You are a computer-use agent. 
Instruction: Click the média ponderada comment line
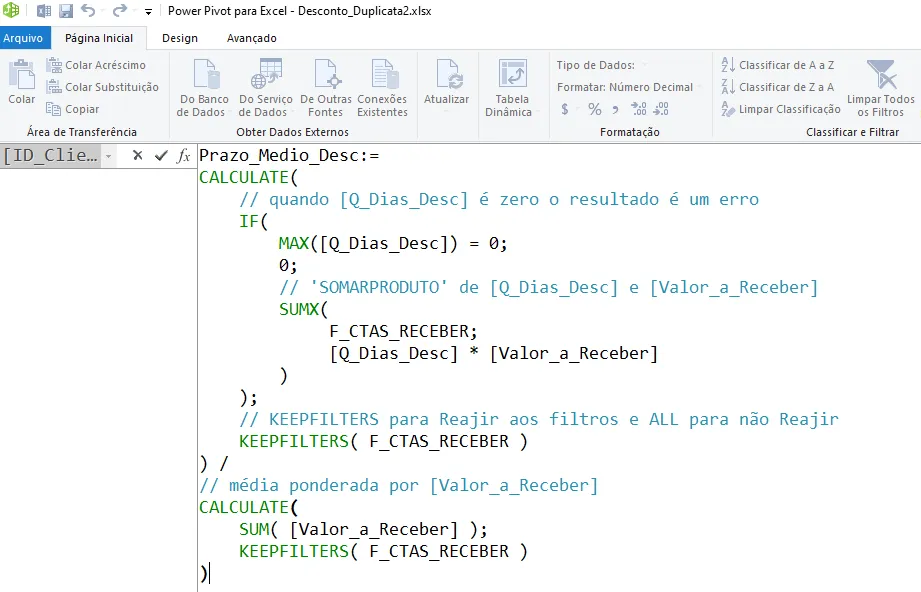tap(398, 486)
